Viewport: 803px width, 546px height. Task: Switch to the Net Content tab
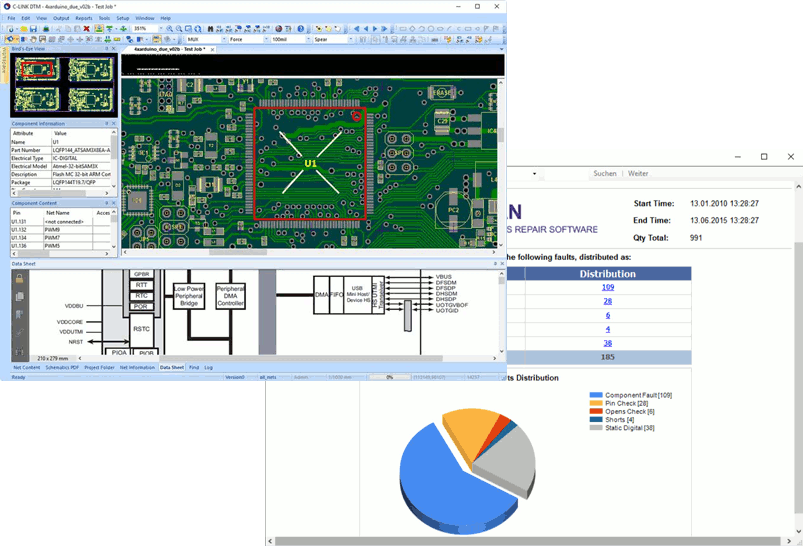[x=26, y=367]
